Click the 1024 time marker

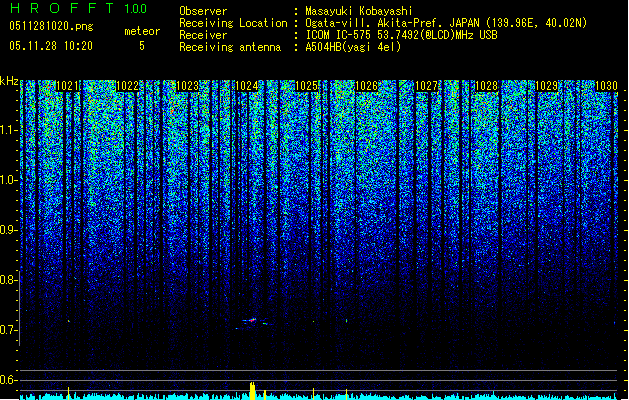(x=247, y=86)
